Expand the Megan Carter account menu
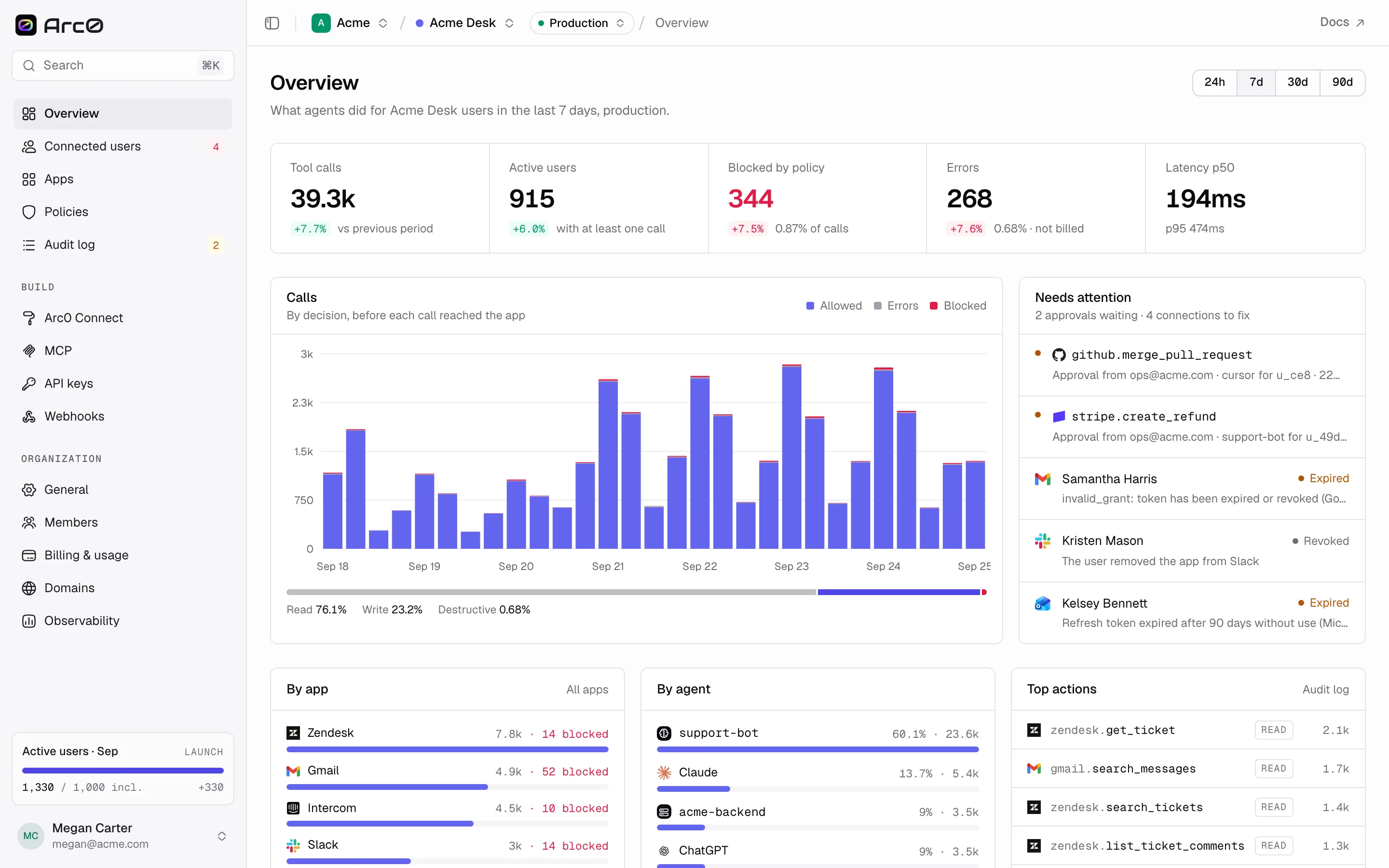 (123, 836)
